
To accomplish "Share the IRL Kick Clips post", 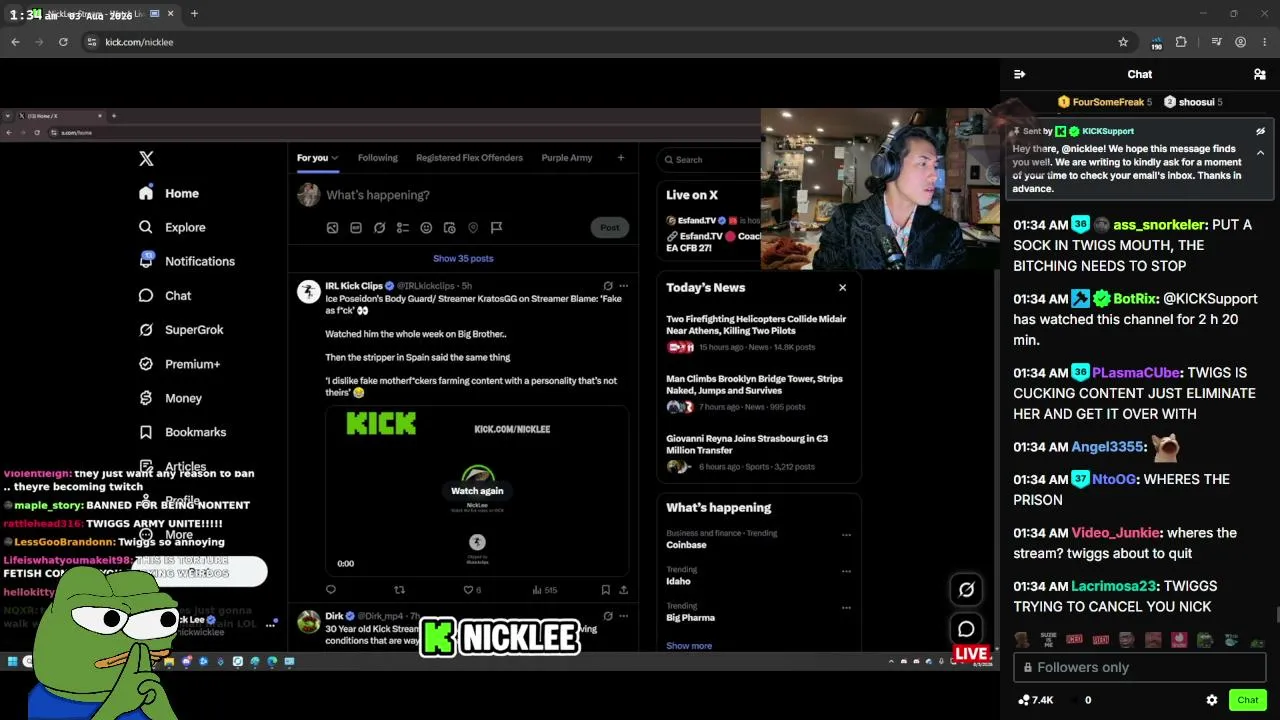I will [x=623, y=590].
